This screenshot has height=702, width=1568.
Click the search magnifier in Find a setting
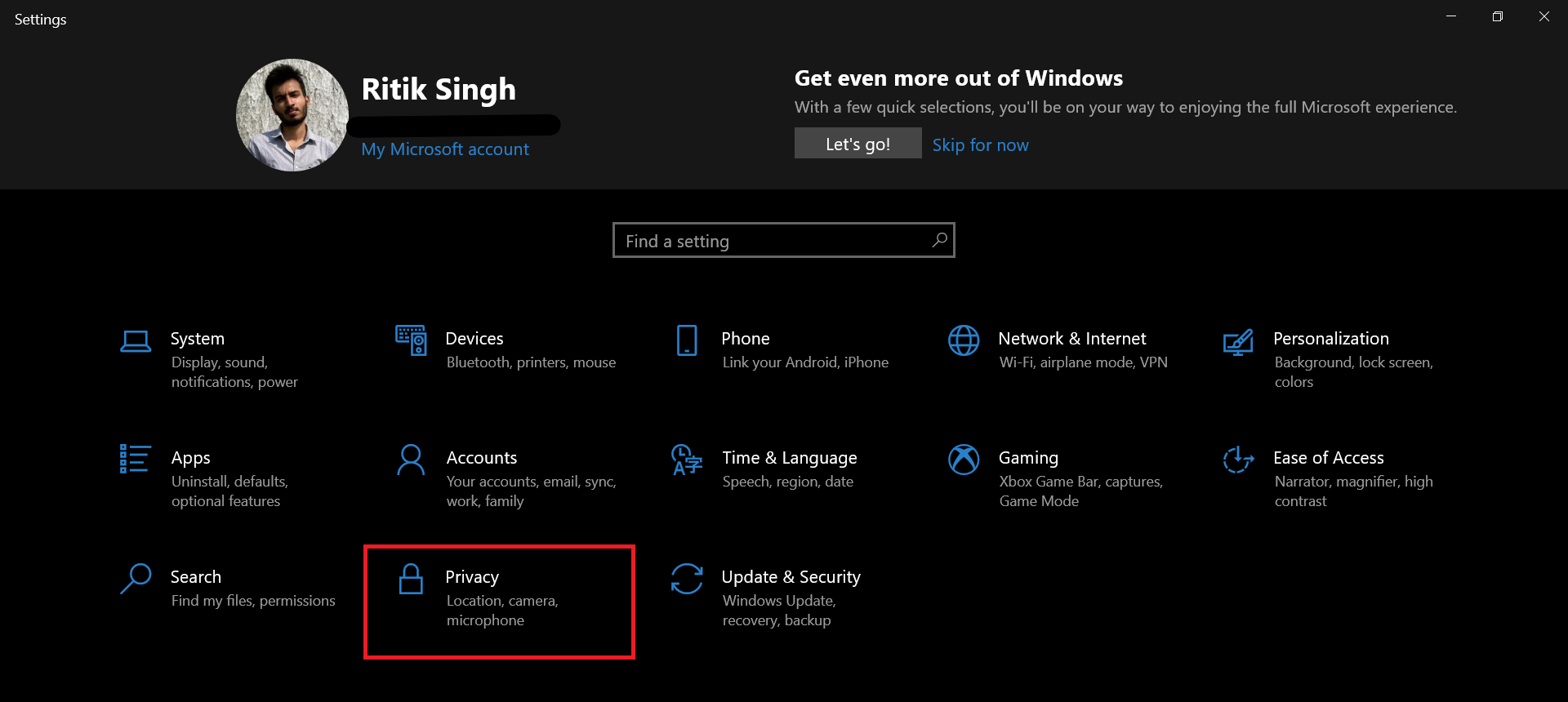(938, 240)
